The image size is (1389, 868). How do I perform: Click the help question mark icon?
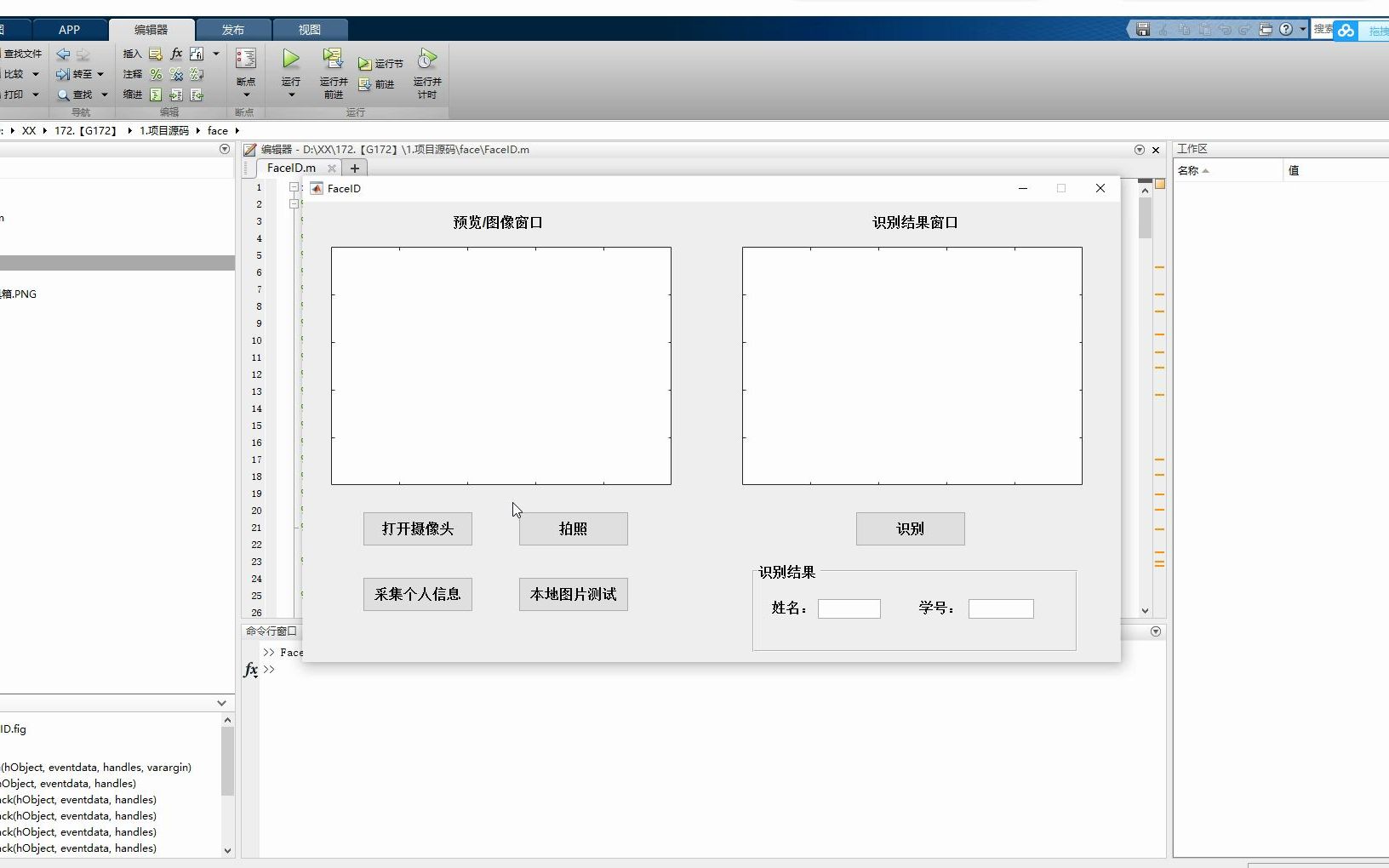[1285, 28]
